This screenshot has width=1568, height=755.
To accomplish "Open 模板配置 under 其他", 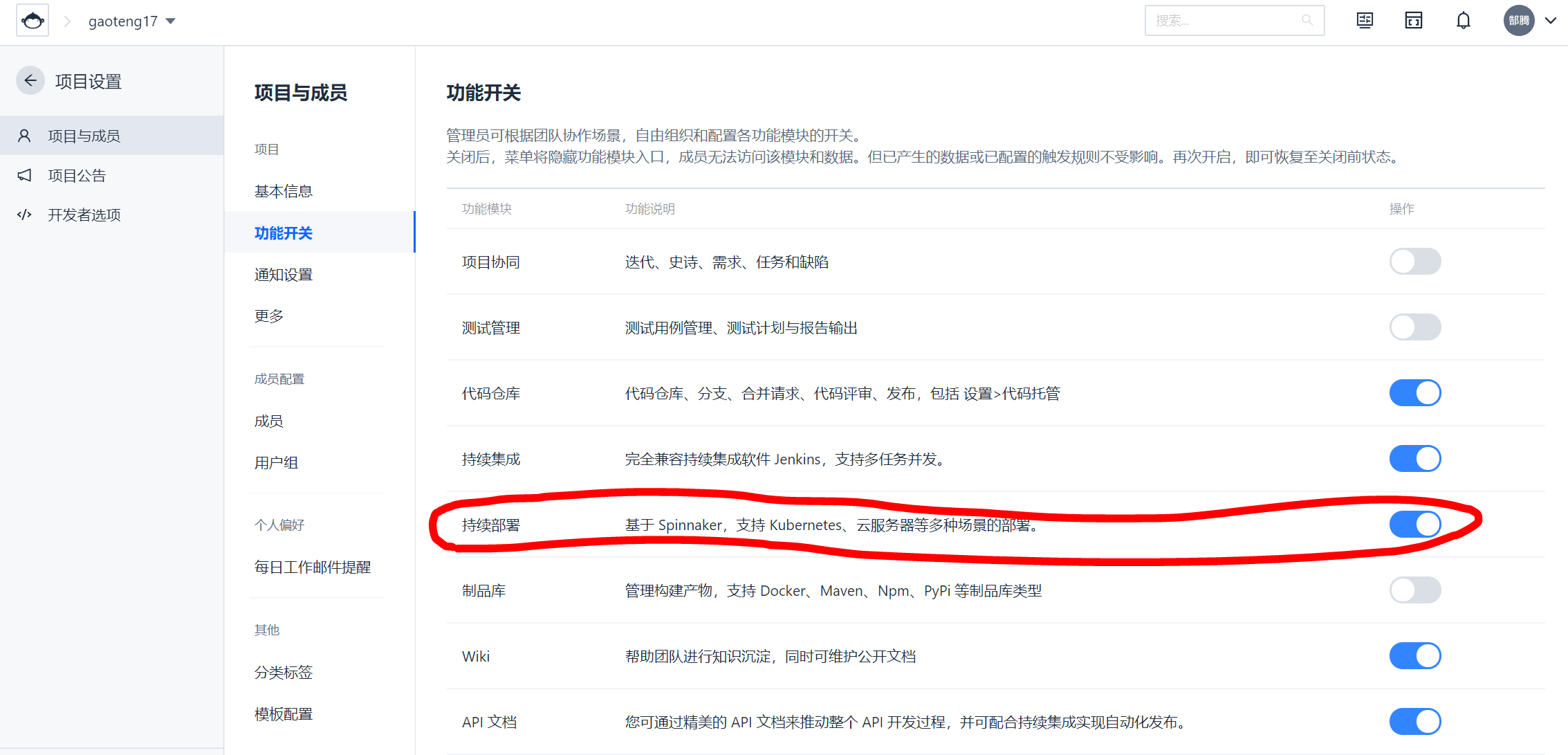I will pyautogui.click(x=284, y=714).
